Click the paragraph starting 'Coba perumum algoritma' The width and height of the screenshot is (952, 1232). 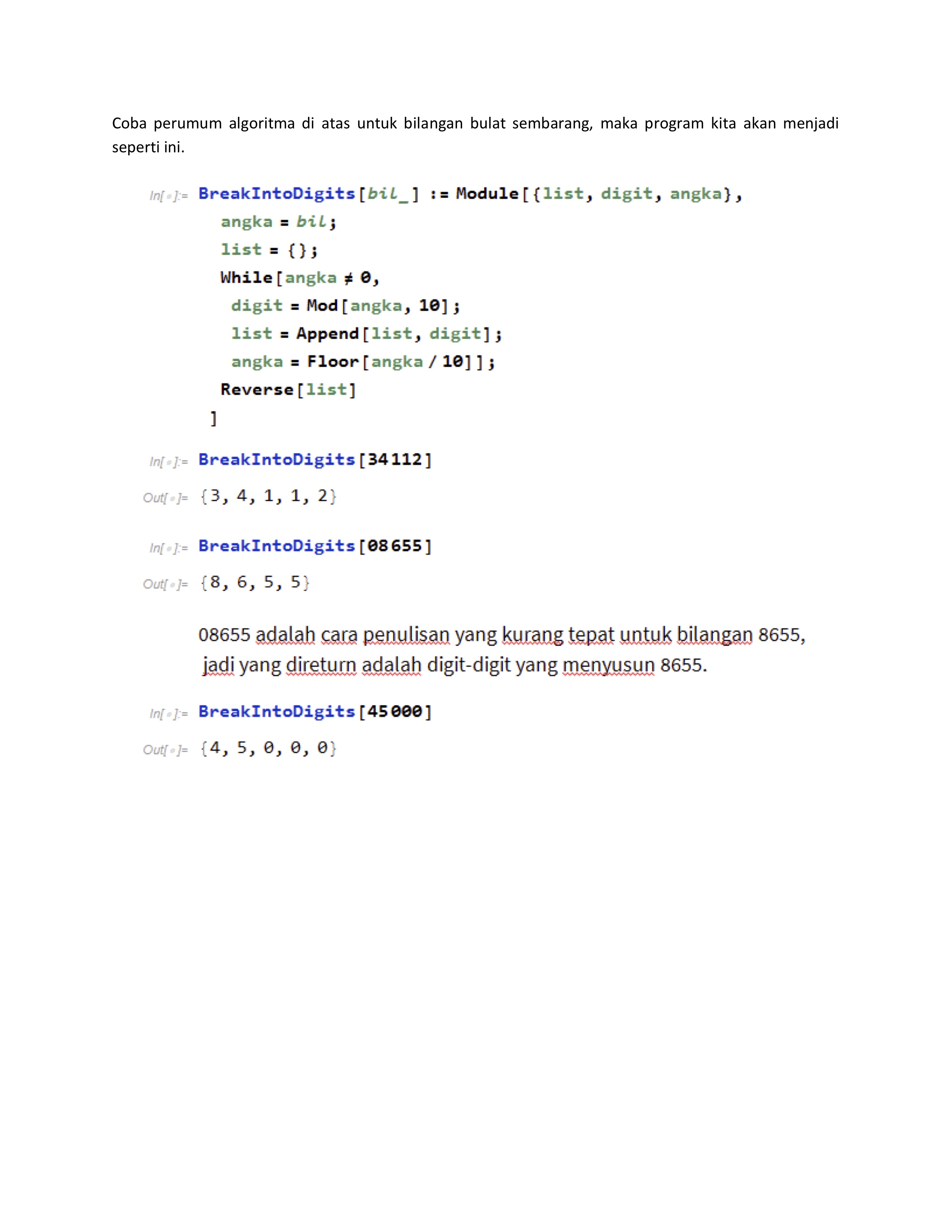point(475,135)
